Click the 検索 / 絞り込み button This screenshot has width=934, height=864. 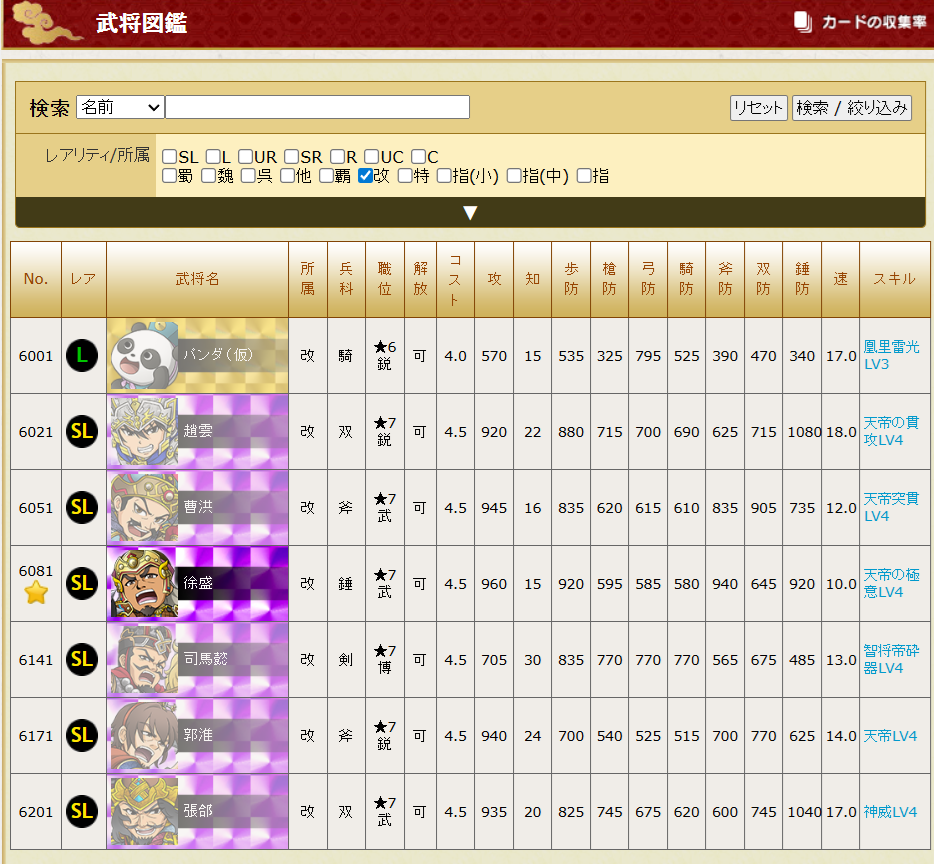click(x=851, y=108)
